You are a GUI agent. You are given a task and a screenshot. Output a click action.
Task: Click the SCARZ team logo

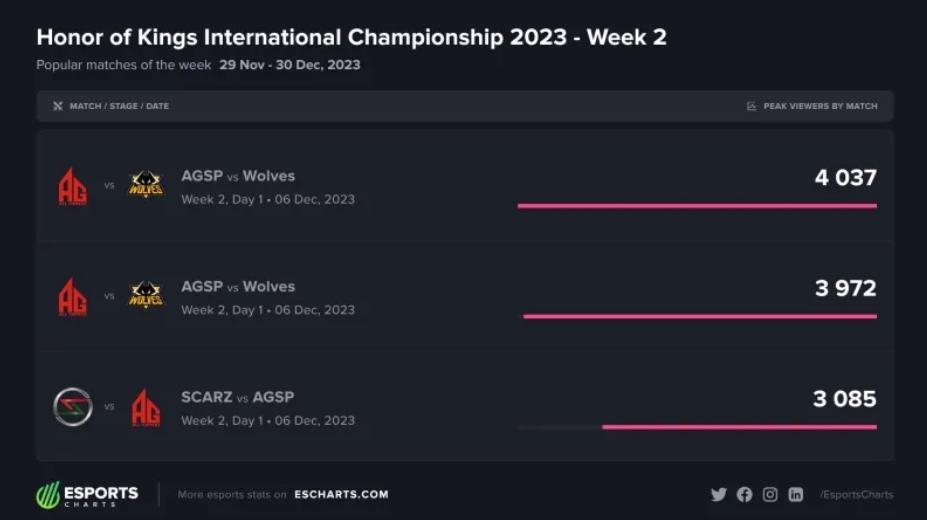pyautogui.click(x=73, y=407)
